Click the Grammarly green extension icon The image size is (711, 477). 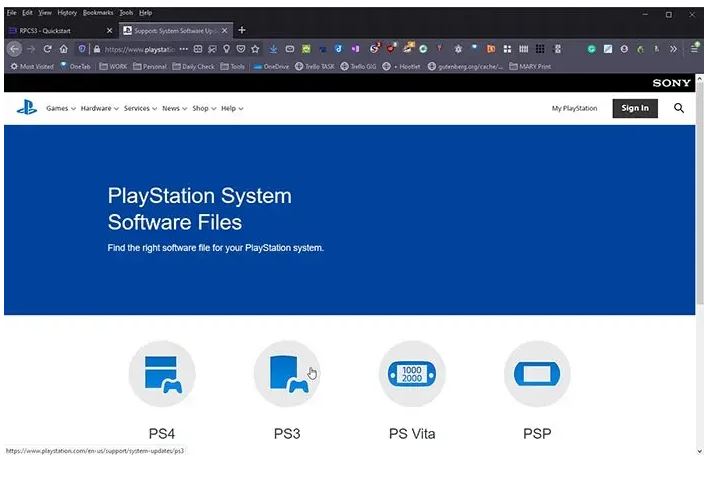[x=591, y=49]
